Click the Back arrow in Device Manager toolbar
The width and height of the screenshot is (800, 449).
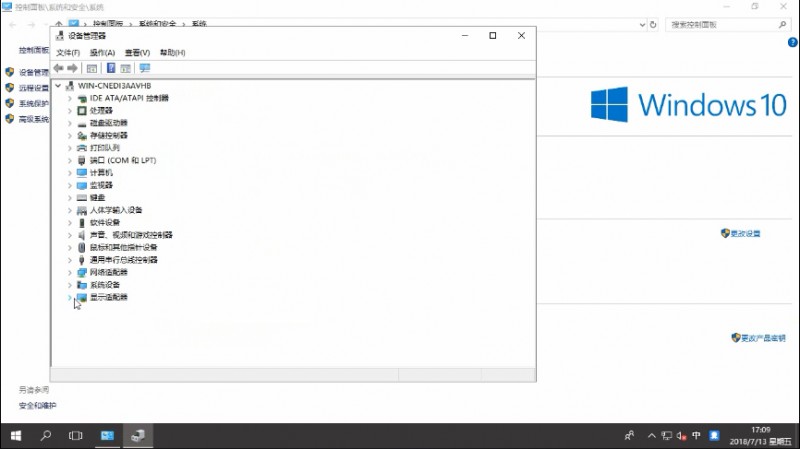(59, 68)
